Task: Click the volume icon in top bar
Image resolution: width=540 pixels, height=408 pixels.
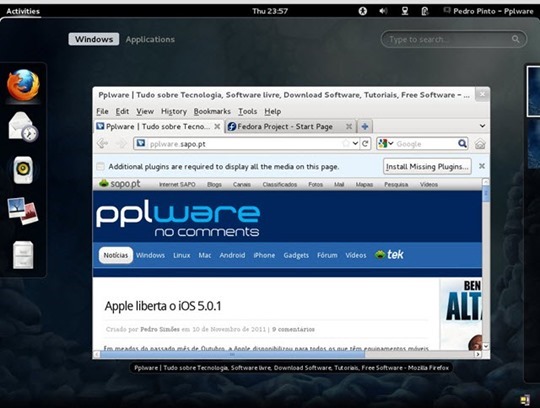Action: pyautogui.click(x=383, y=11)
